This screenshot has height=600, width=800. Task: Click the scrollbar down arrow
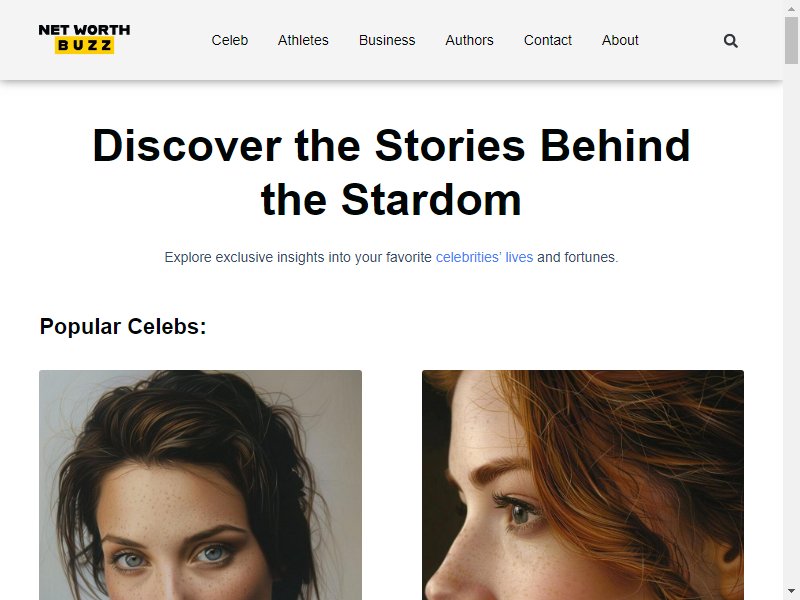[791, 591]
